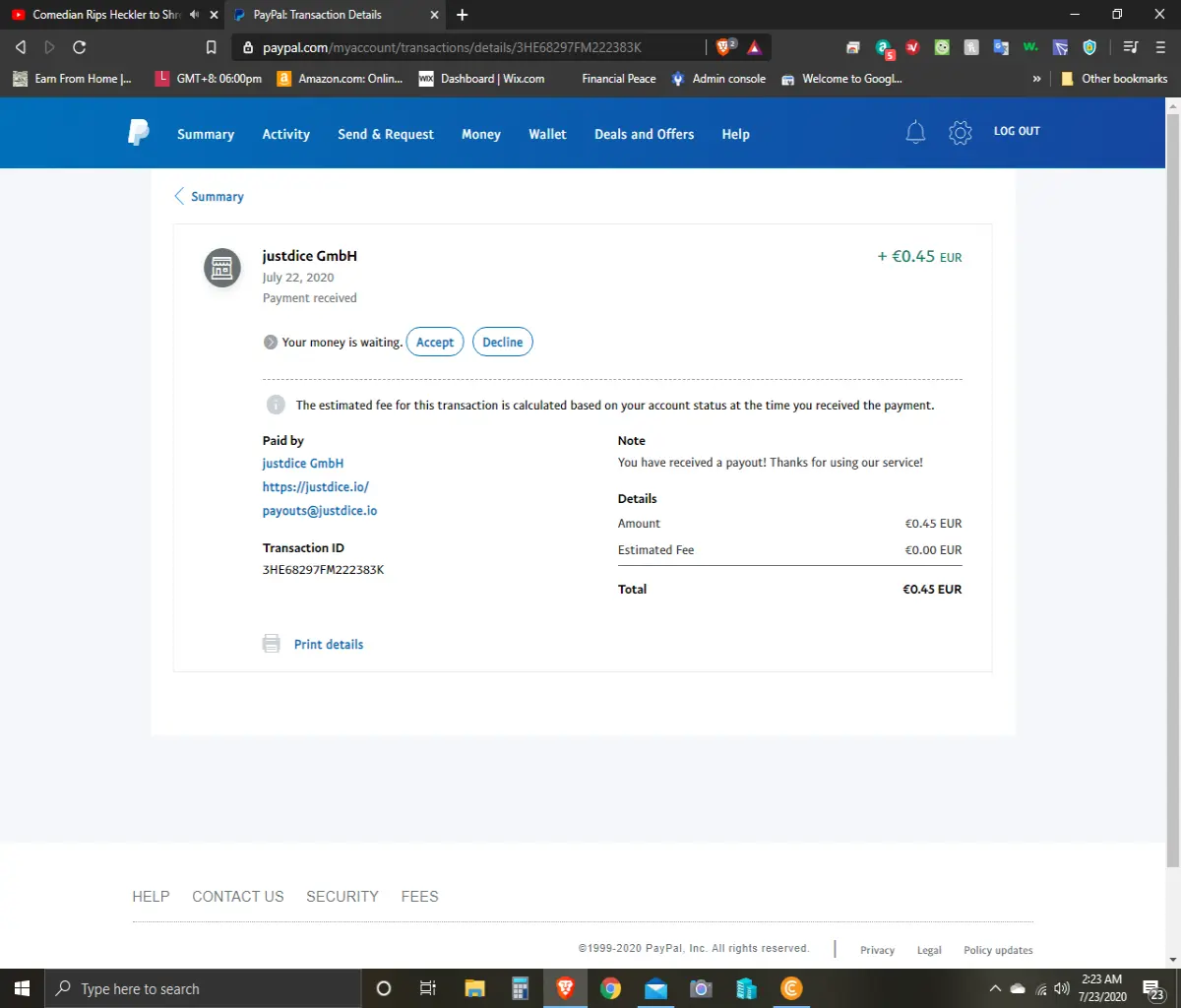
Task: Click the address bar URL field
Action: (467, 46)
